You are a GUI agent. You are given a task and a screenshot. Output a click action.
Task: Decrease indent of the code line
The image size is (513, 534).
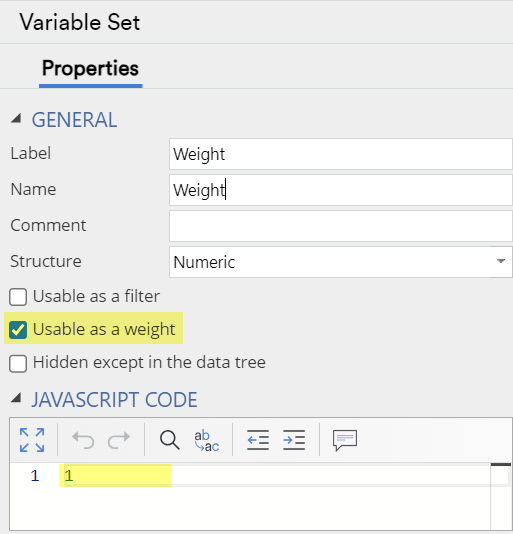click(258, 440)
